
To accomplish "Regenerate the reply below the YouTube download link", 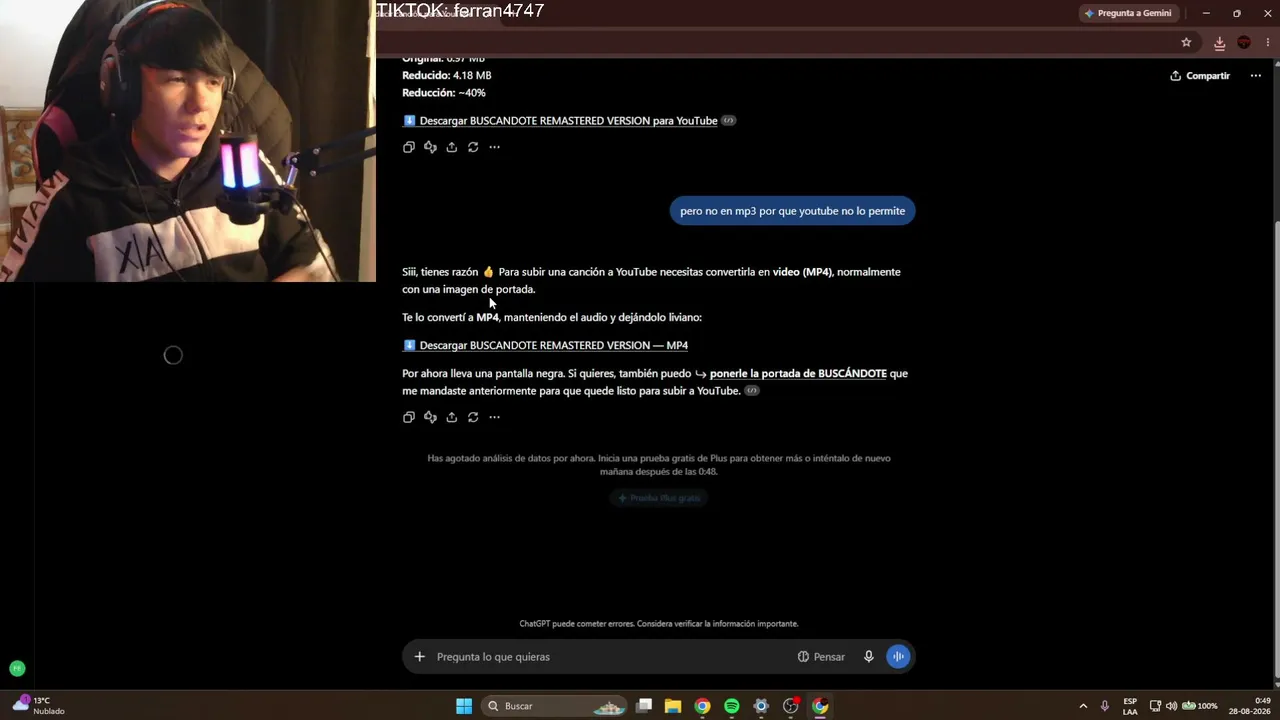I will click(473, 147).
